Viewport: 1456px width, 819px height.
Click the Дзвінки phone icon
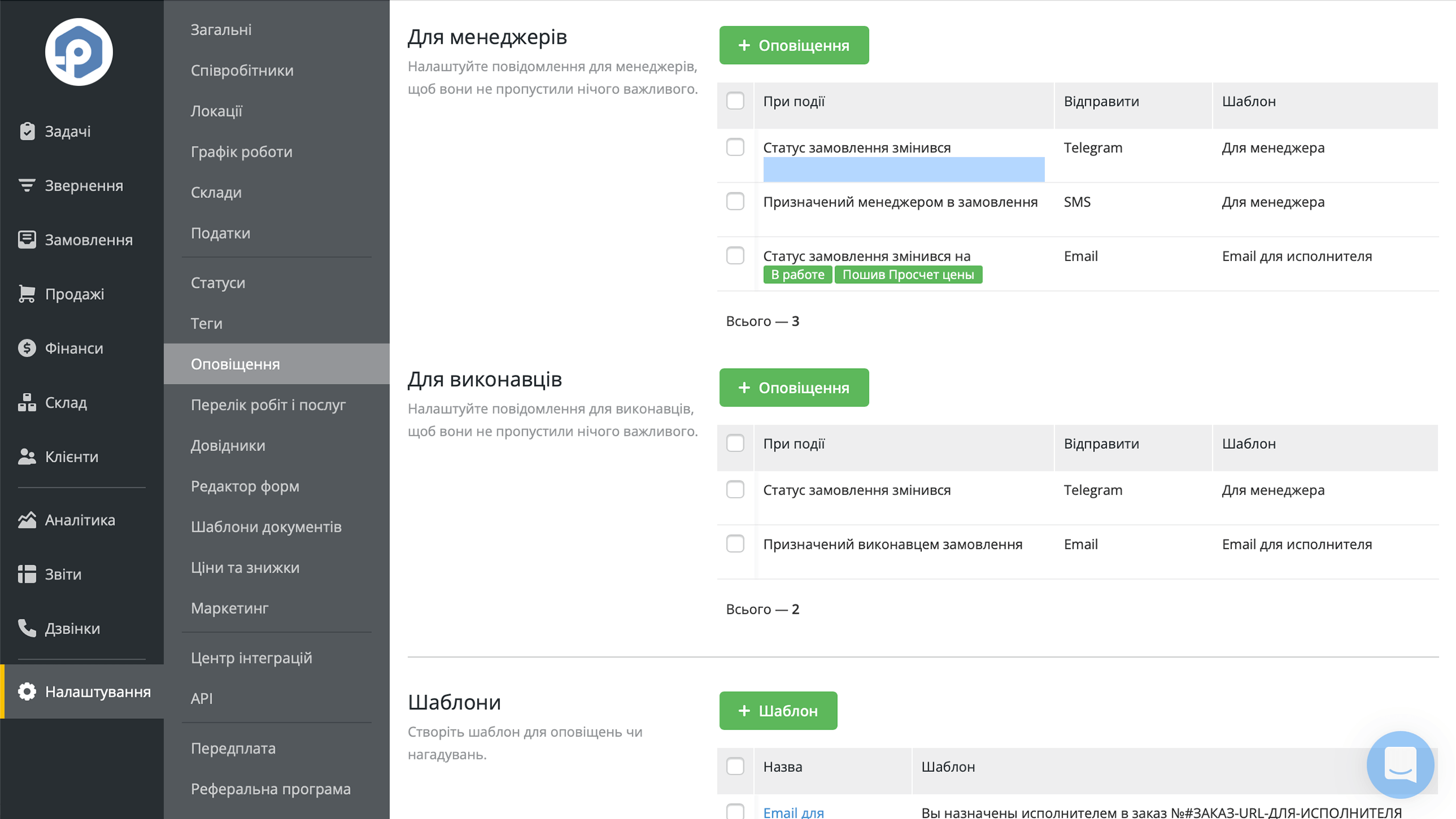pos(27,628)
